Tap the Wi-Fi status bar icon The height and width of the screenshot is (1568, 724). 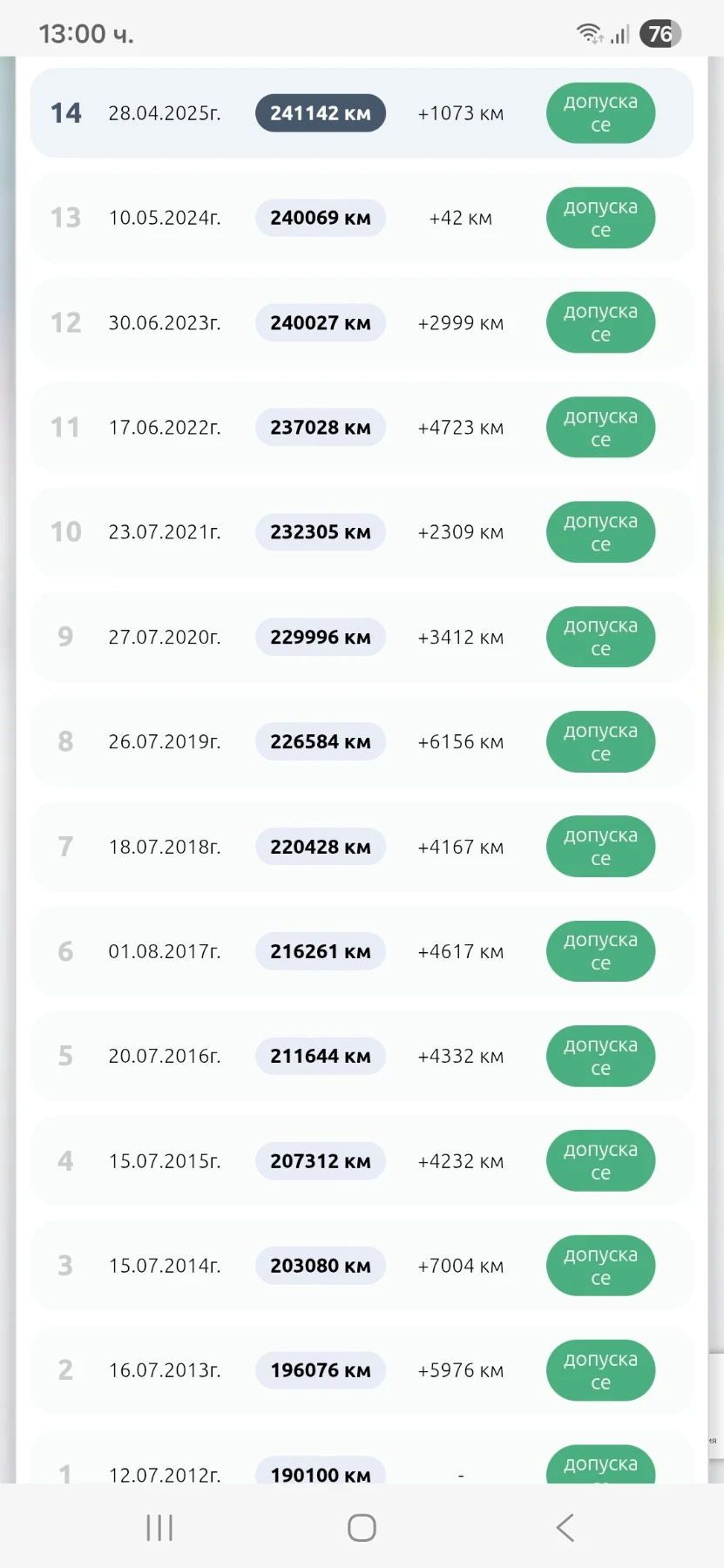[589, 34]
